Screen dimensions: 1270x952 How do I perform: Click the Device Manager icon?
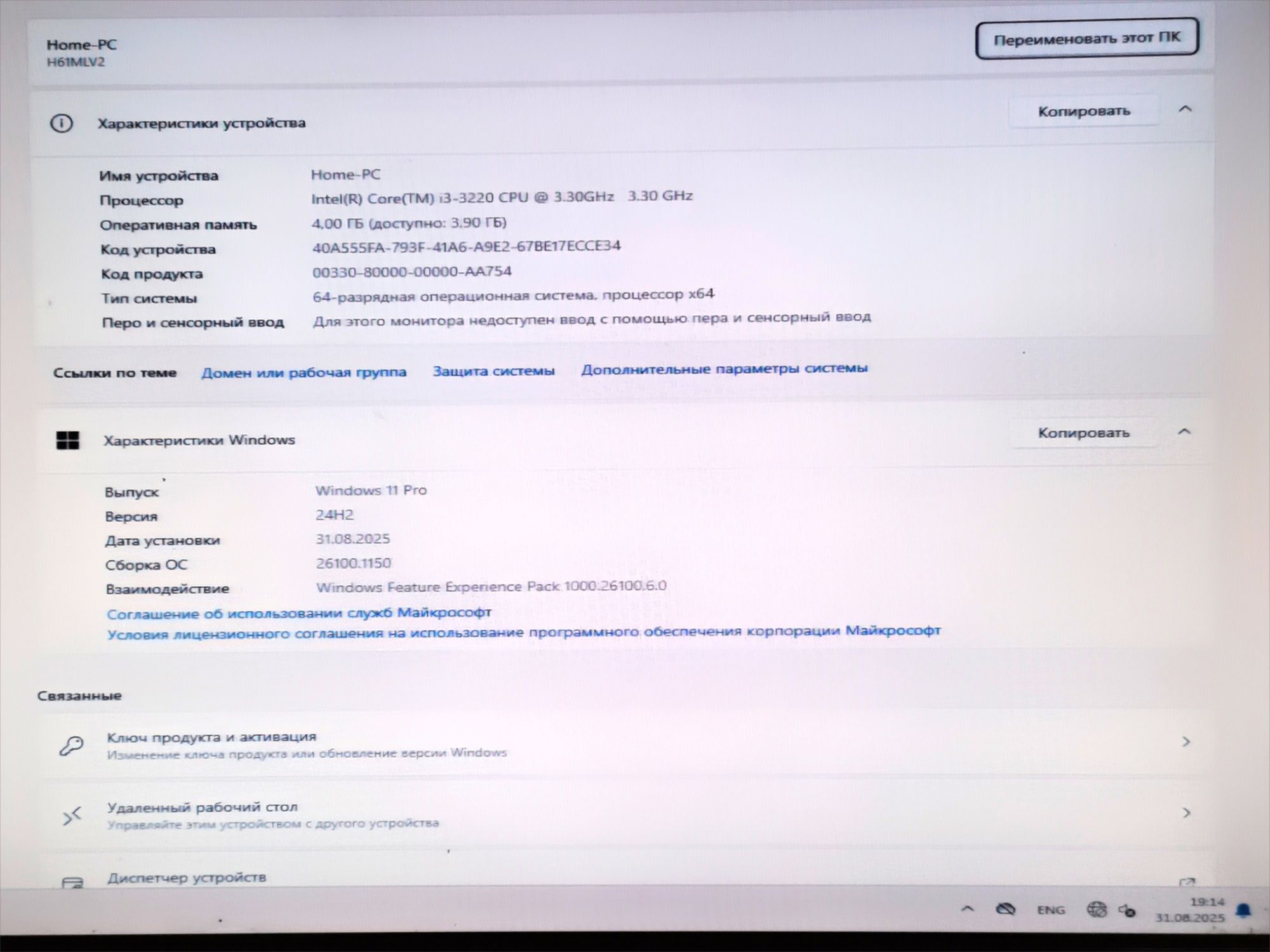pyautogui.click(x=72, y=882)
